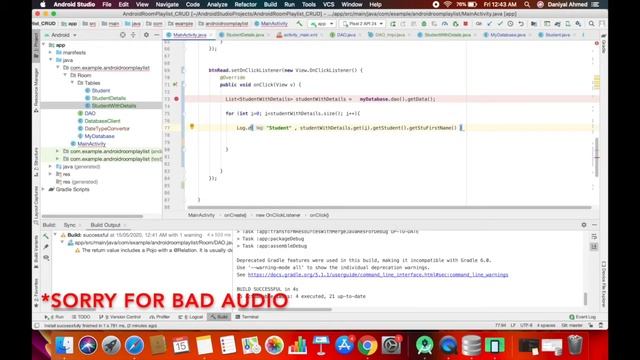Click the yellow lightbulb intention icon
This screenshot has height=360, width=640.
(x=192, y=127)
